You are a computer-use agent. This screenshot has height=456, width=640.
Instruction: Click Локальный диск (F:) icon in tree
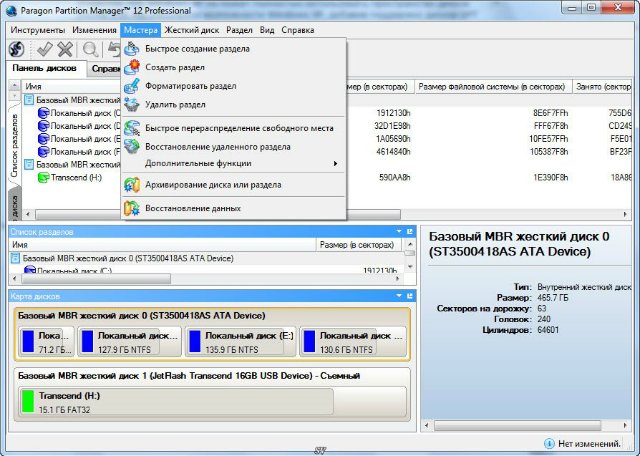pyautogui.click(x=43, y=152)
